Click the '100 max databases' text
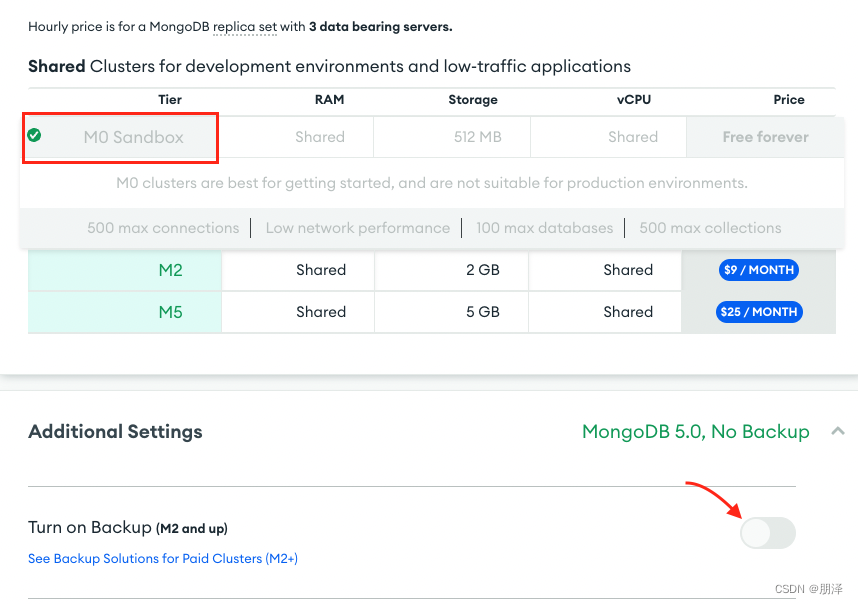The height and width of the screenshot is (604, 858). (544, 228)
